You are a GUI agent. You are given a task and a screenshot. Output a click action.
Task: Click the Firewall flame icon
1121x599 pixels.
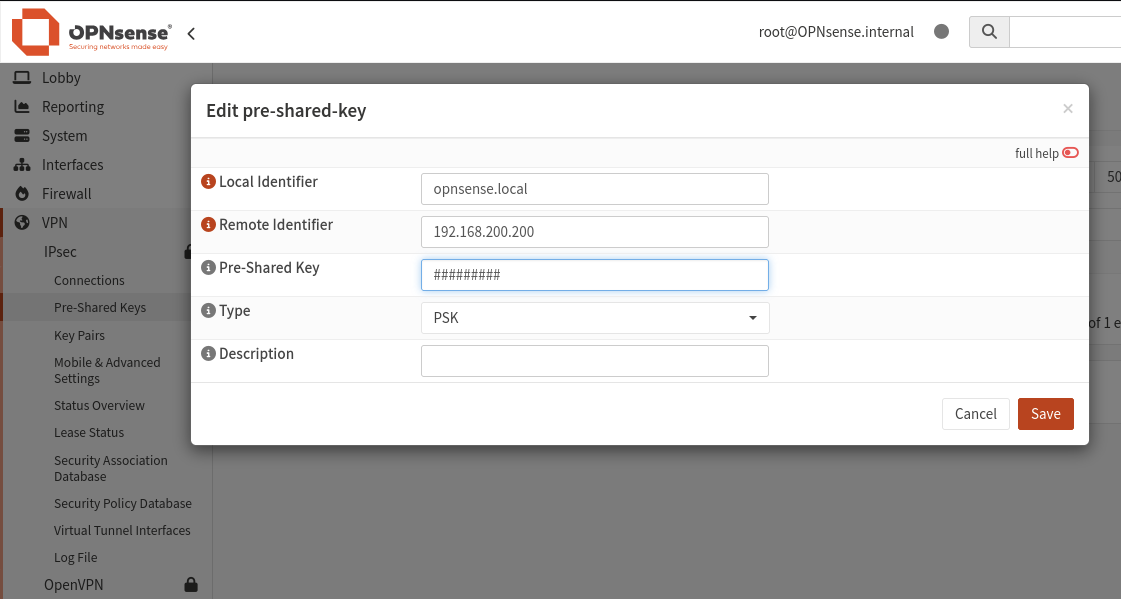pyautogui.click(x=22, y=194)
